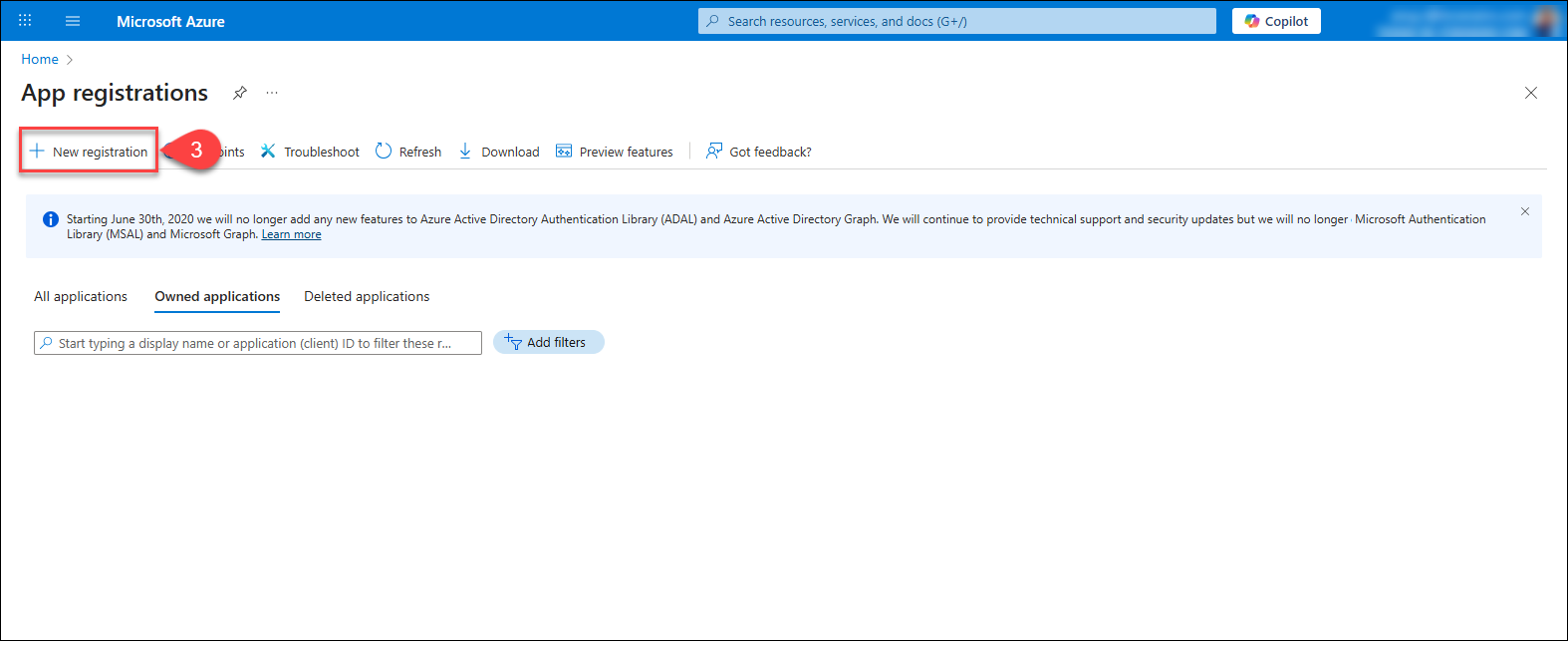Focus the display name filter field
The height and width of the screenshot is (646, 1568).
pyautogui.click(x=259, y=343)
